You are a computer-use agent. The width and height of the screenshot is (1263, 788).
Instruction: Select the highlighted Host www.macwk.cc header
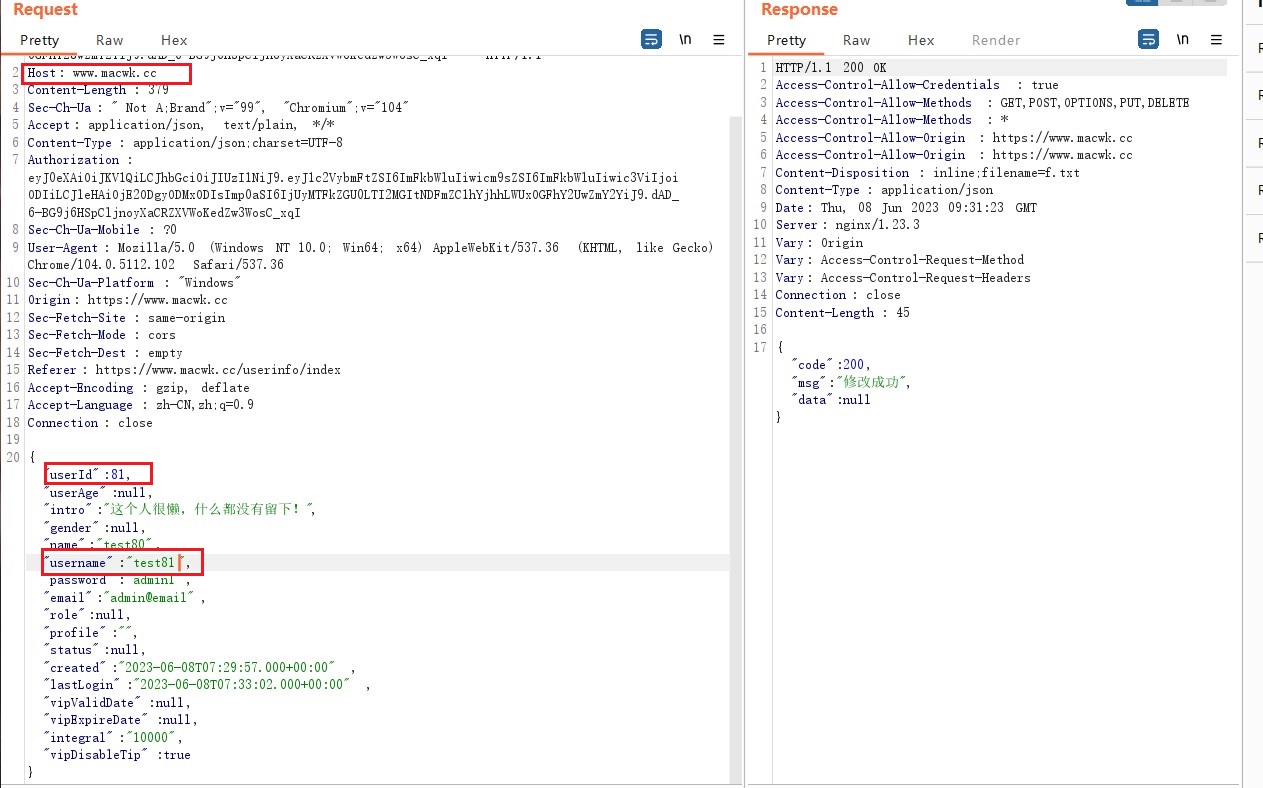coord(105,72)
